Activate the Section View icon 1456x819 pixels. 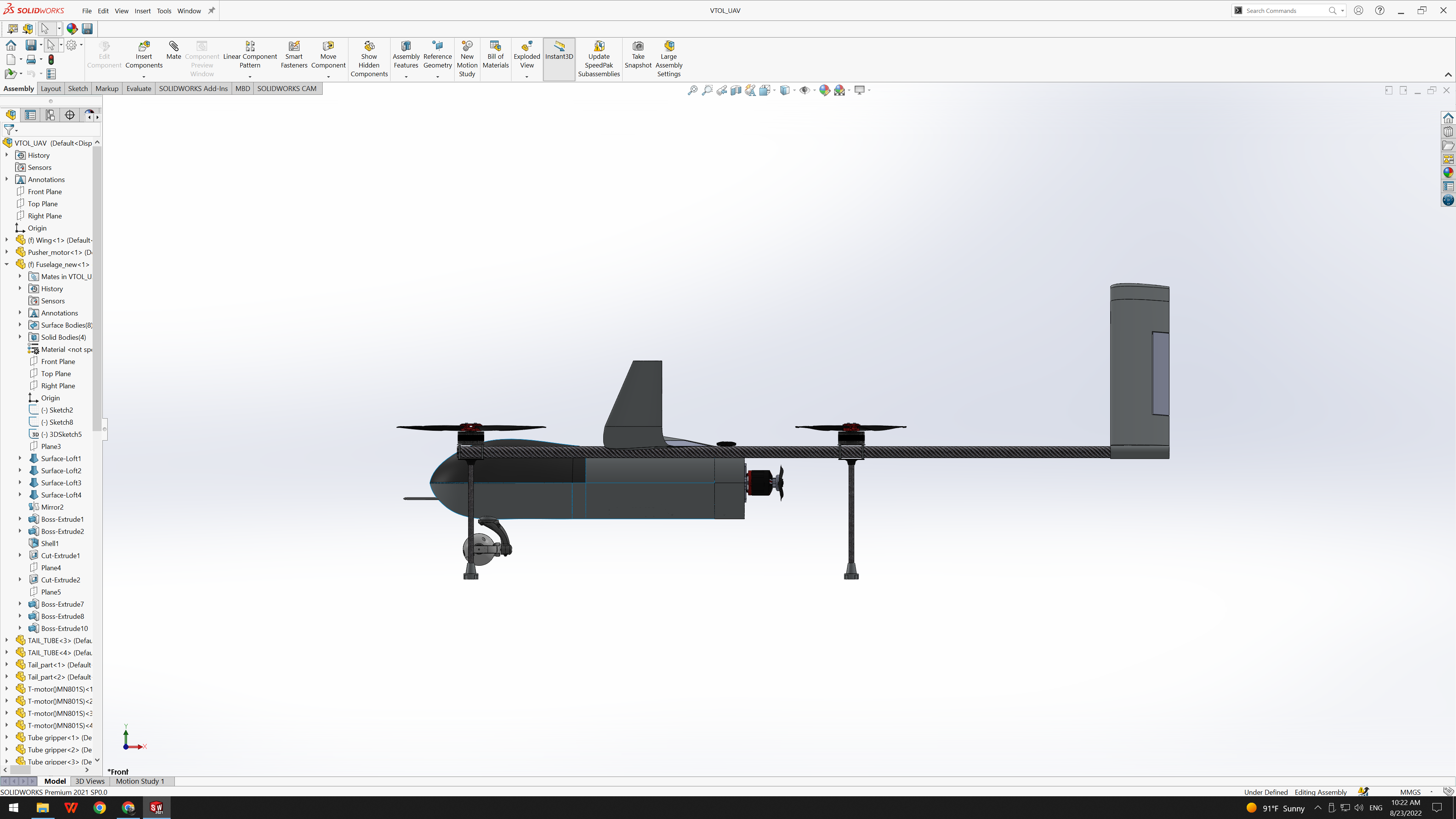point(735,91)
